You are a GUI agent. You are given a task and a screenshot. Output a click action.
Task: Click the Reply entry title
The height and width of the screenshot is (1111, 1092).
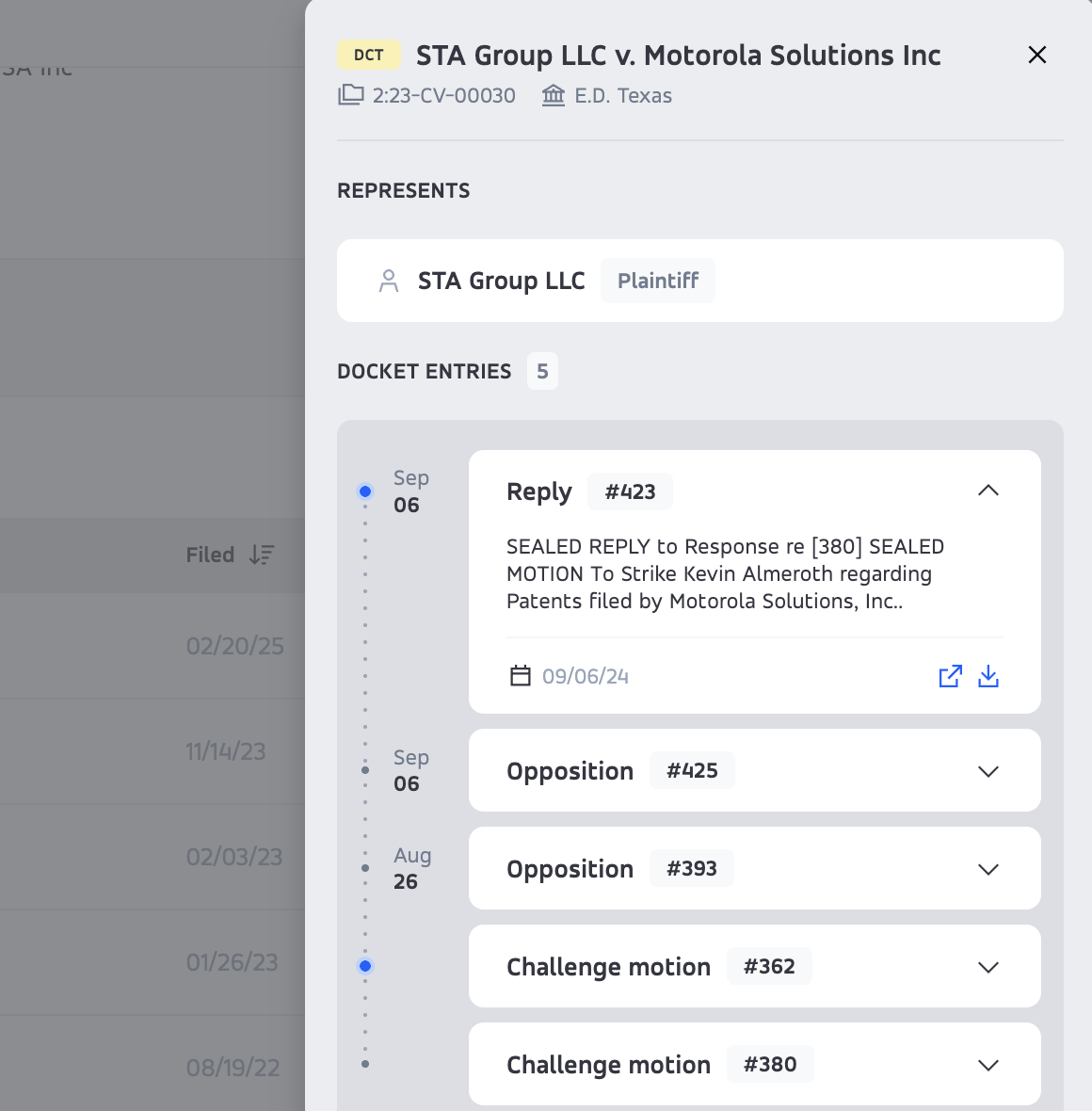[x=538, y=491]
